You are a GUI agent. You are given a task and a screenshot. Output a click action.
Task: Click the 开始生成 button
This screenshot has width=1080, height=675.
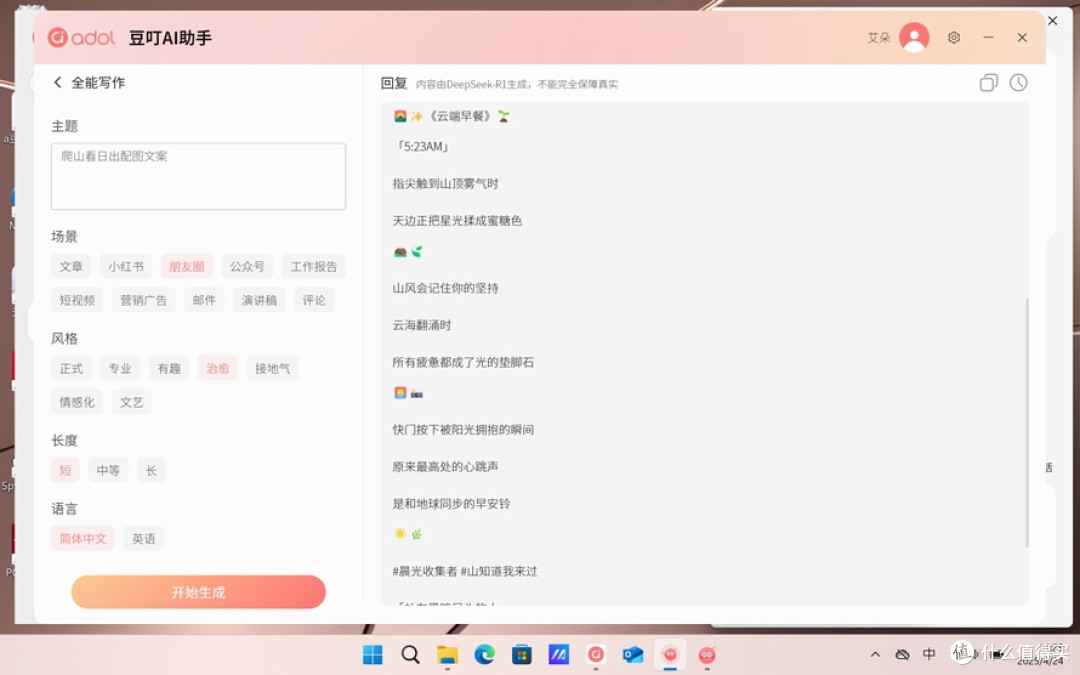pyautogui.click(x=198, y=592)
